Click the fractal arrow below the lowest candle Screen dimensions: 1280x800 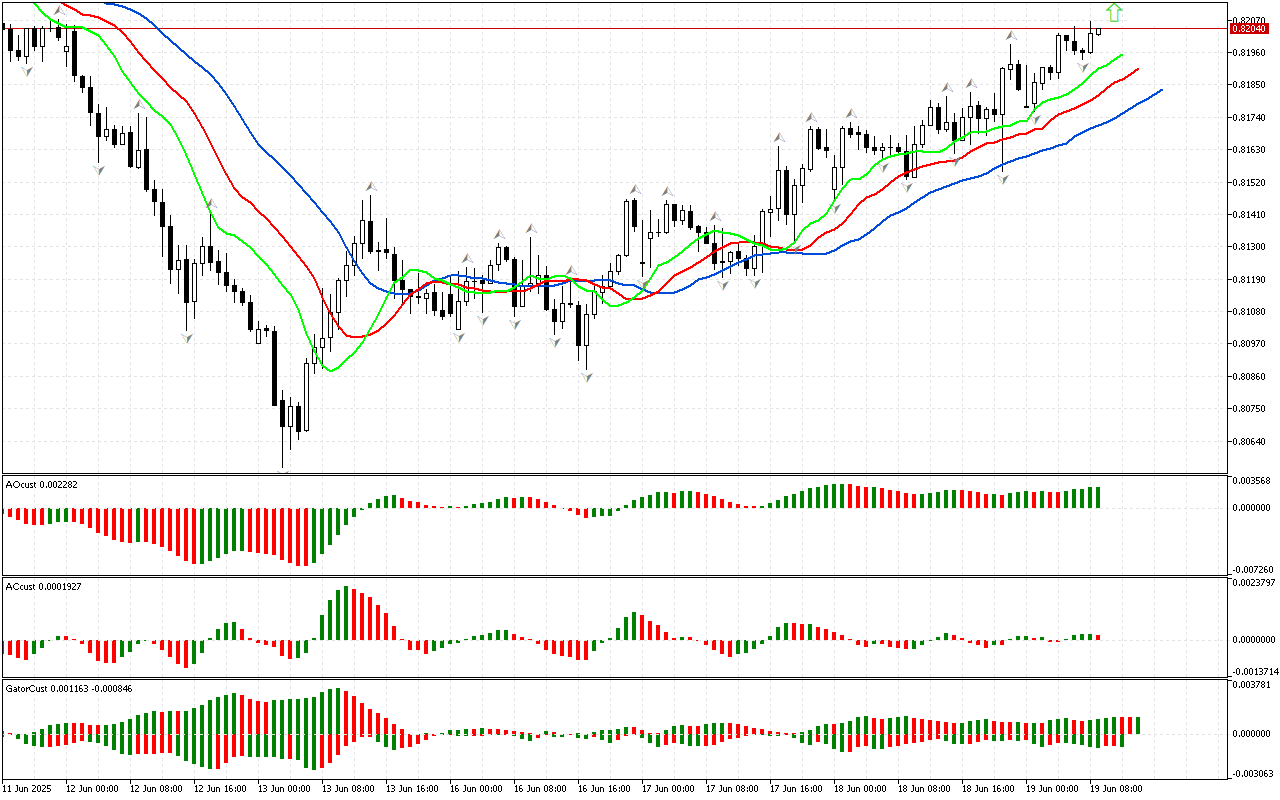(285, 474)
